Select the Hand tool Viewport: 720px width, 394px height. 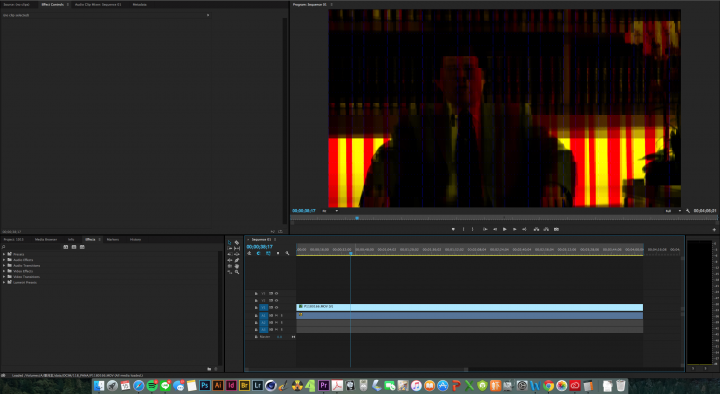tap(237, 266)
